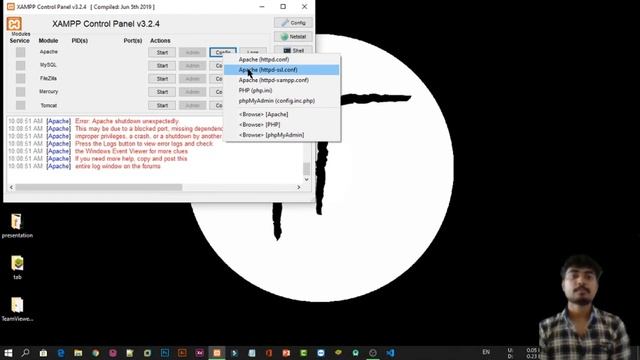
Task: Open Adobe XD from the taskbar
Action: (200, 353)
